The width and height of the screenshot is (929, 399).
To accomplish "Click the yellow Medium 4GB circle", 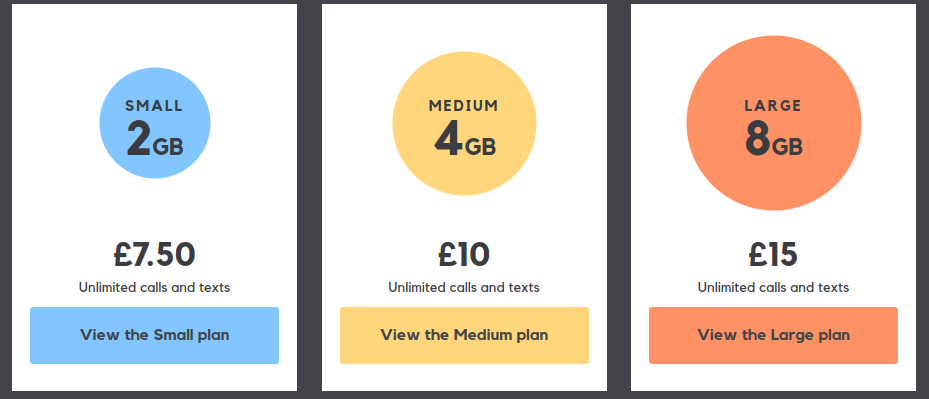I will click(x=464, y=123).
